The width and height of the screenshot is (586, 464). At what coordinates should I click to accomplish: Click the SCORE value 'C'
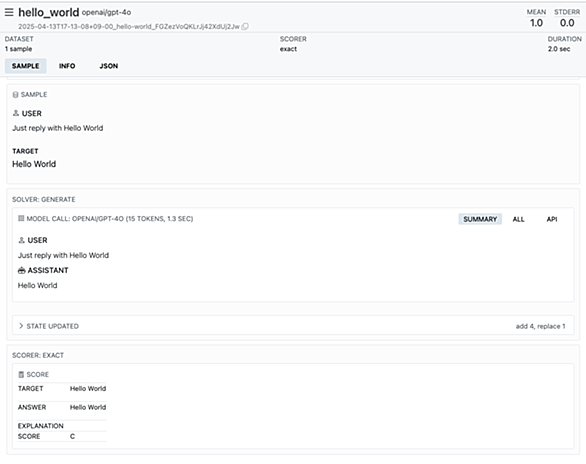[x=73, y=436]
